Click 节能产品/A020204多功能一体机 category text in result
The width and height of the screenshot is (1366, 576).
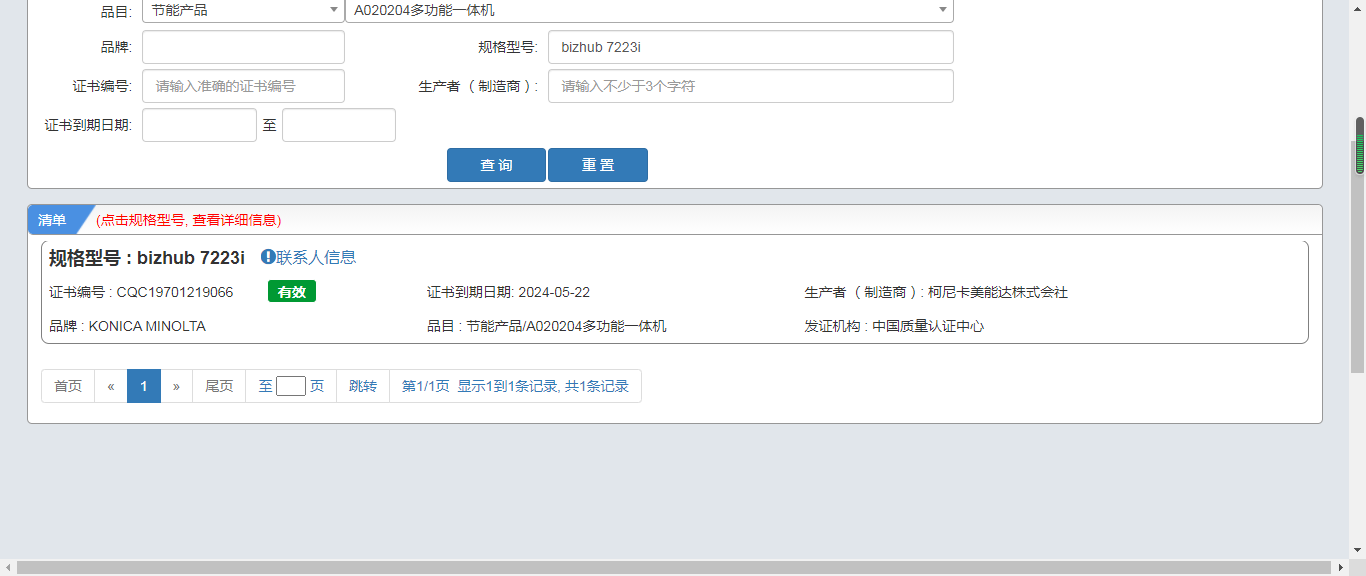click(567, 326)
